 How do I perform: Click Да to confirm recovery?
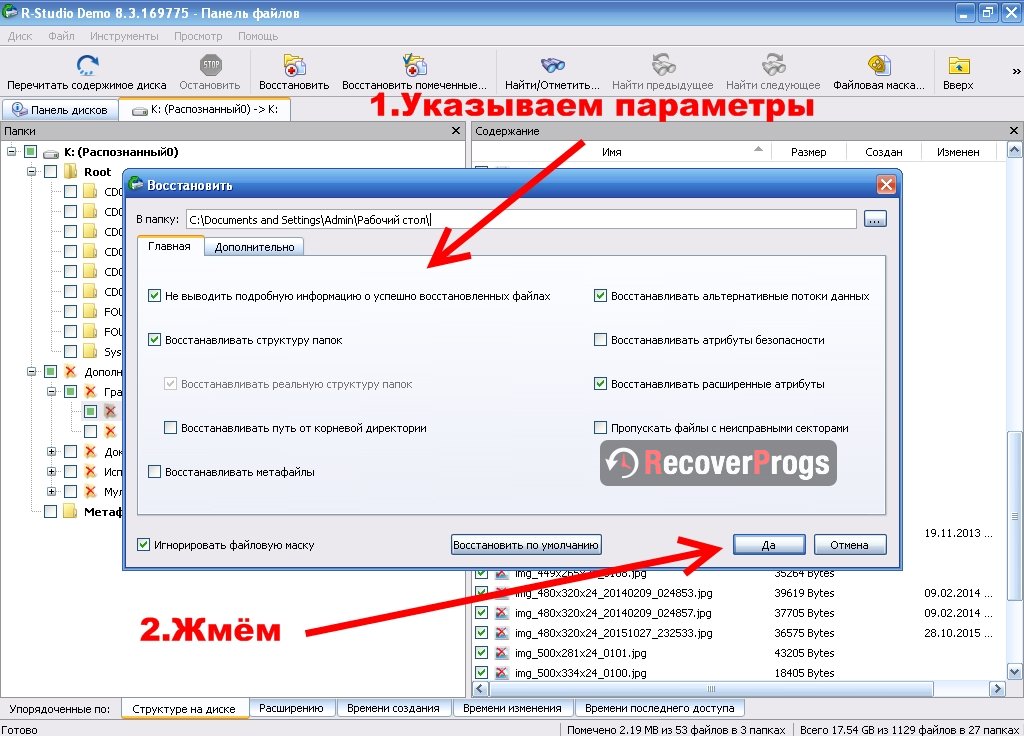(769, 545)
